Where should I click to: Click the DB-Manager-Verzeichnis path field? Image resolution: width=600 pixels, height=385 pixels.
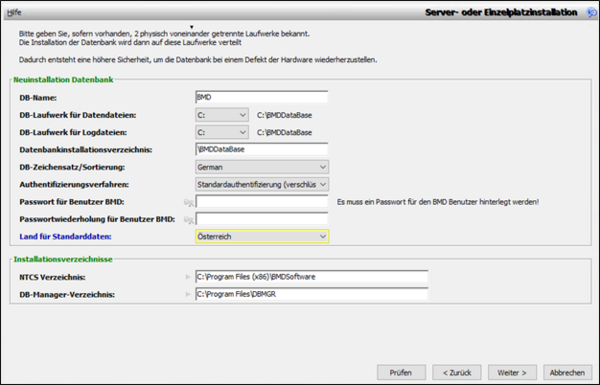[312, 294]
